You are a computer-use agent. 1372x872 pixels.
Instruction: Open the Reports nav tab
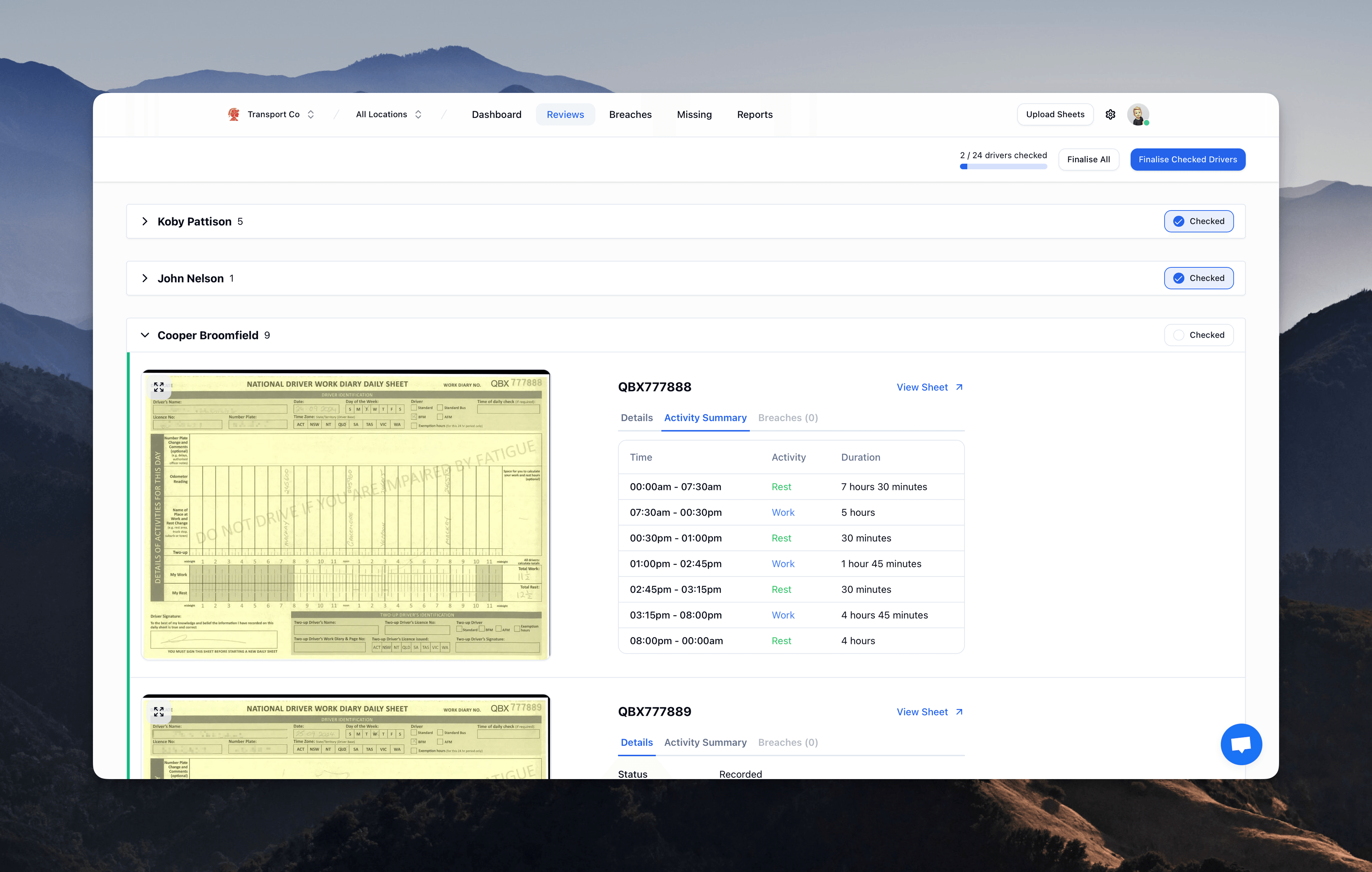(754, 115)
